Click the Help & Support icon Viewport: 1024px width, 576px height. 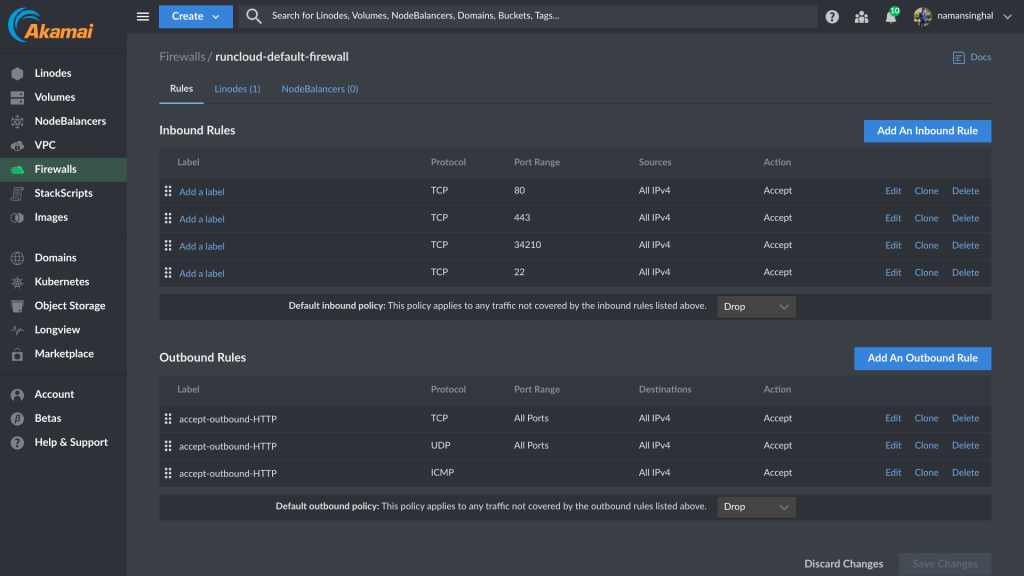[18, 443]
